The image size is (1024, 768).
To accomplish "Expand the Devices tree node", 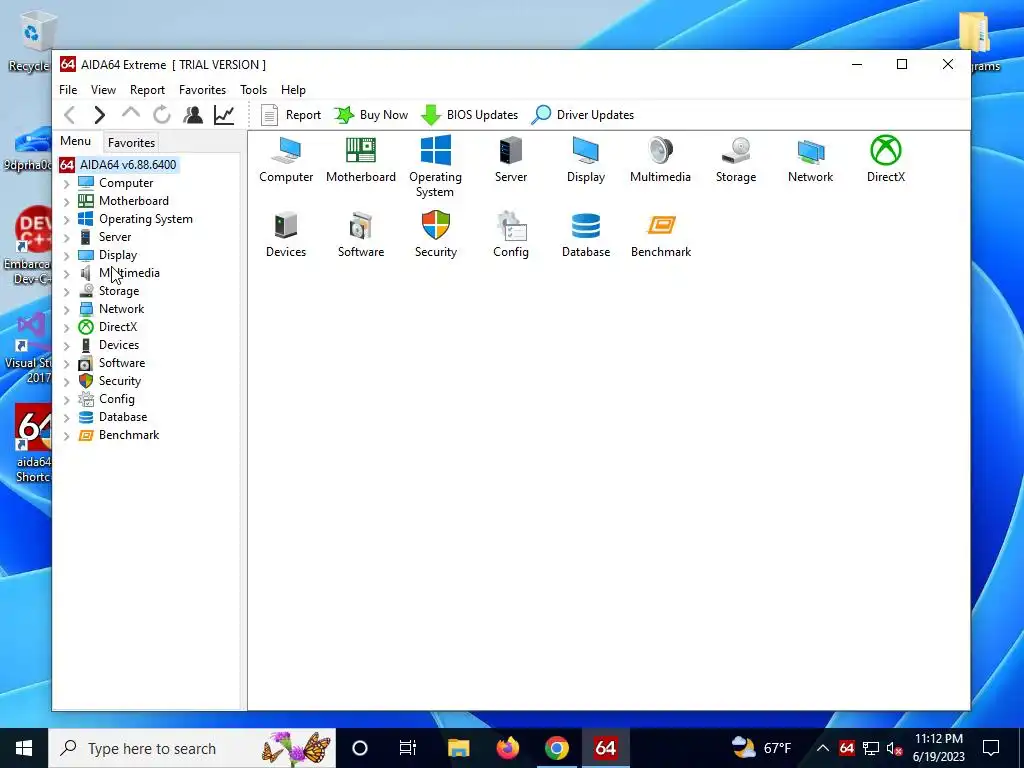I will (67, 345).
